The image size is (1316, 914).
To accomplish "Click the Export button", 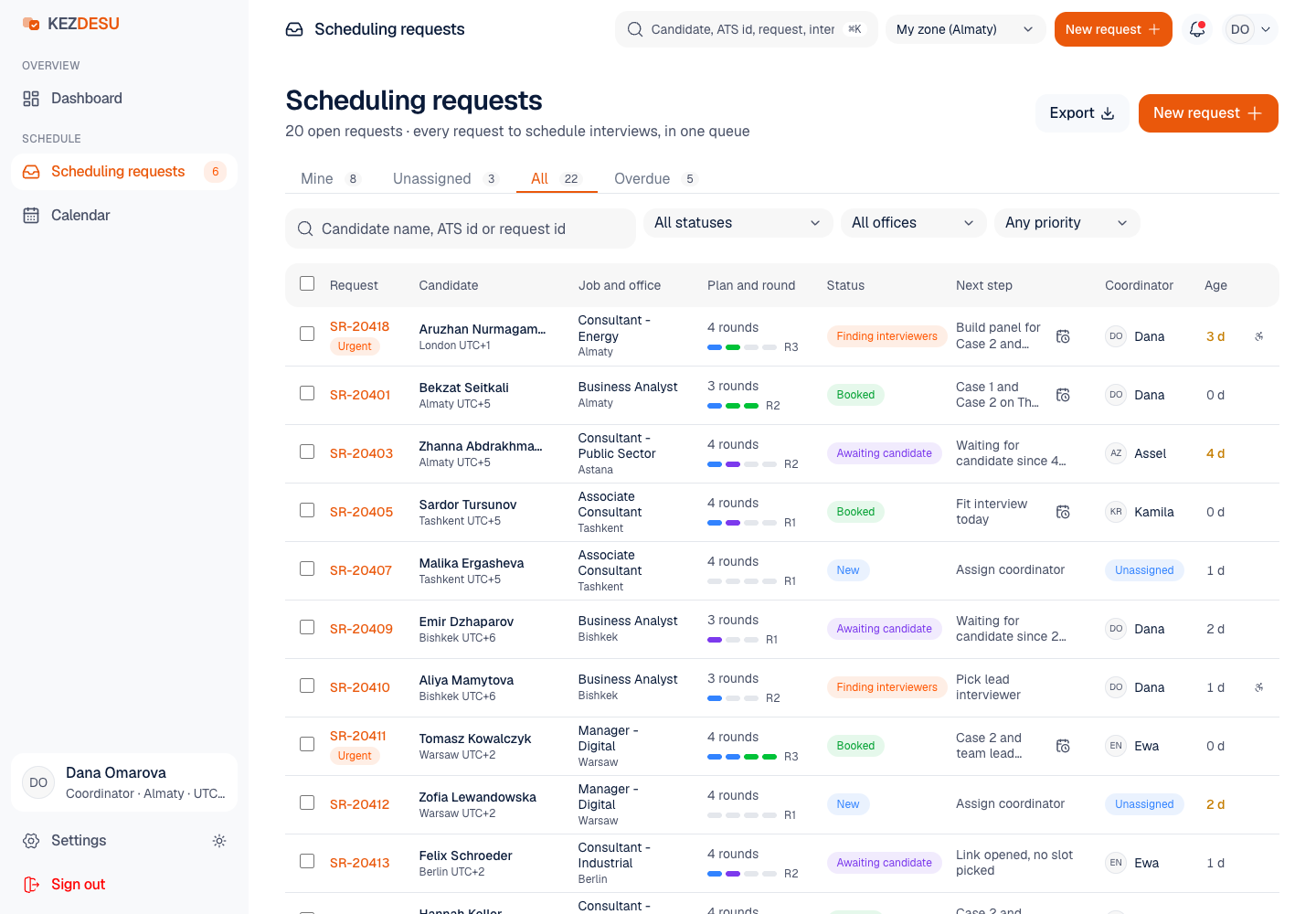I will pyautogui.click(x=1082, y=113).
